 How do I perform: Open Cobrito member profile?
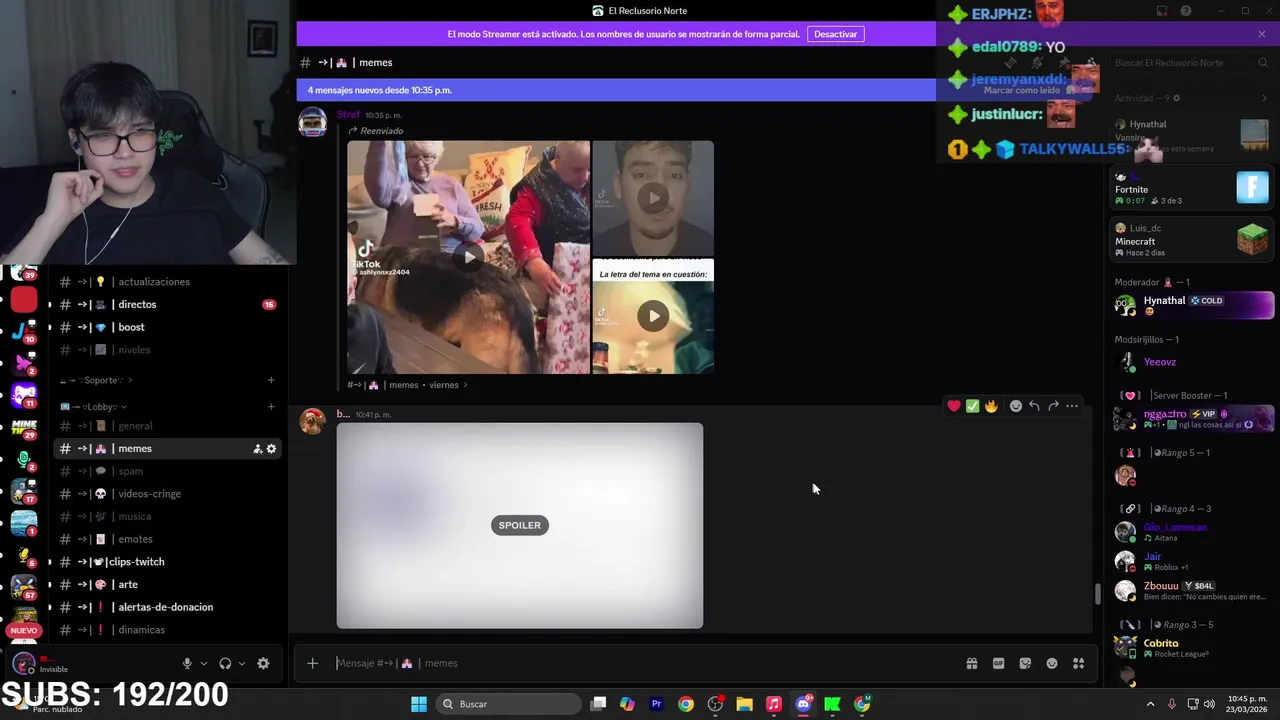(1192, 648)
